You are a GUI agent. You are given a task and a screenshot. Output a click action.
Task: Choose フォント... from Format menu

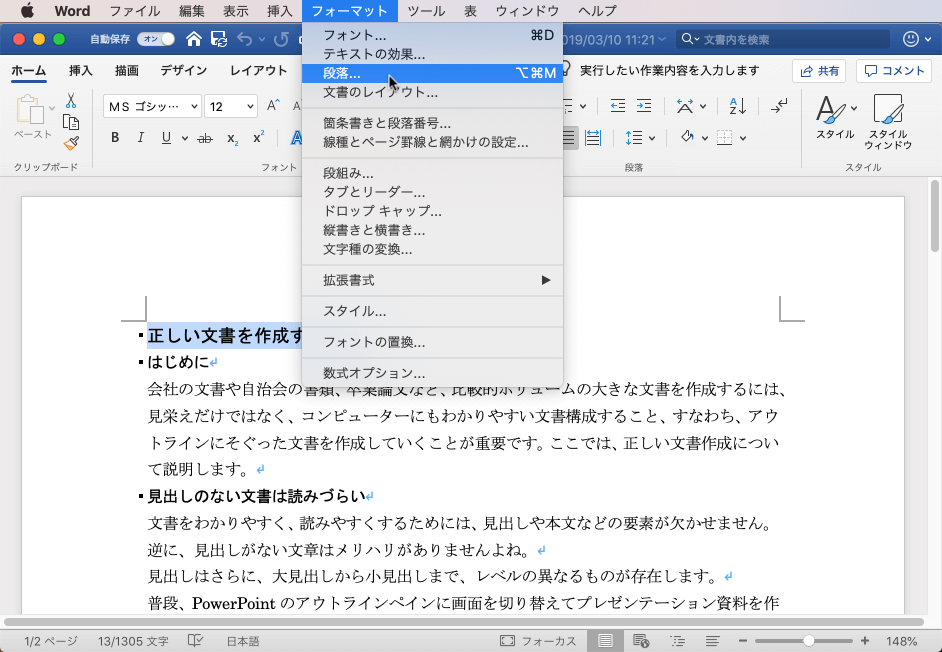[433, 35]
